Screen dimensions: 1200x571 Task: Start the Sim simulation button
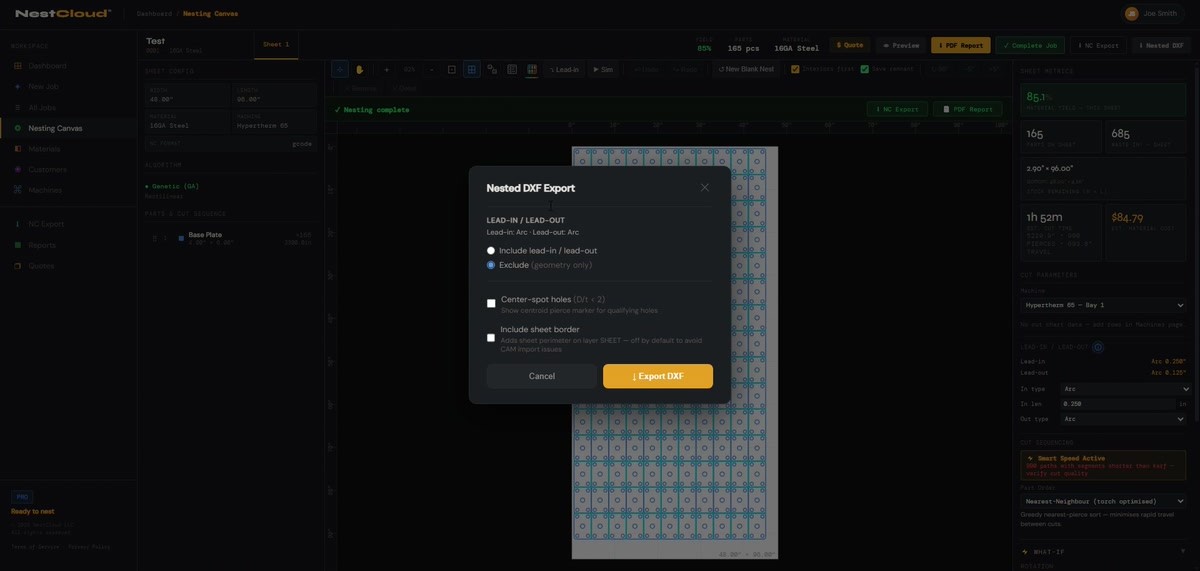pyautogui.click(x=603, y=69)
